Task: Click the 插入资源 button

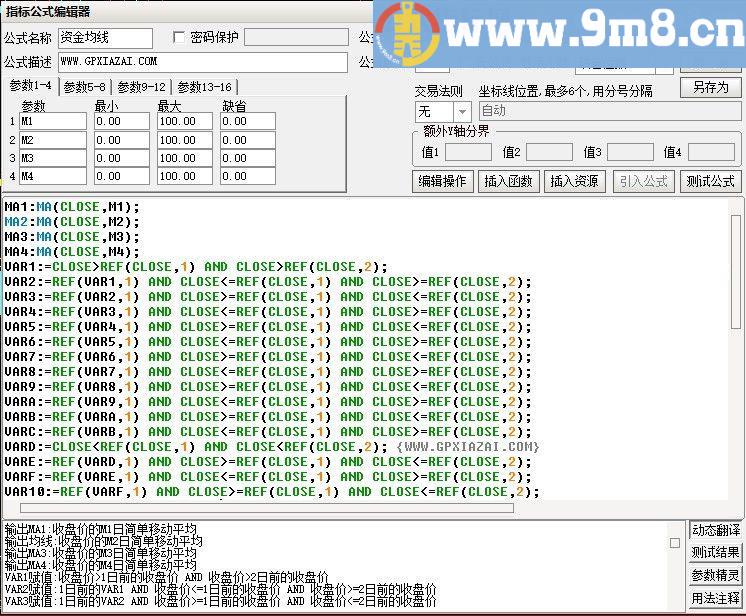Action: (x=575, y=181)
